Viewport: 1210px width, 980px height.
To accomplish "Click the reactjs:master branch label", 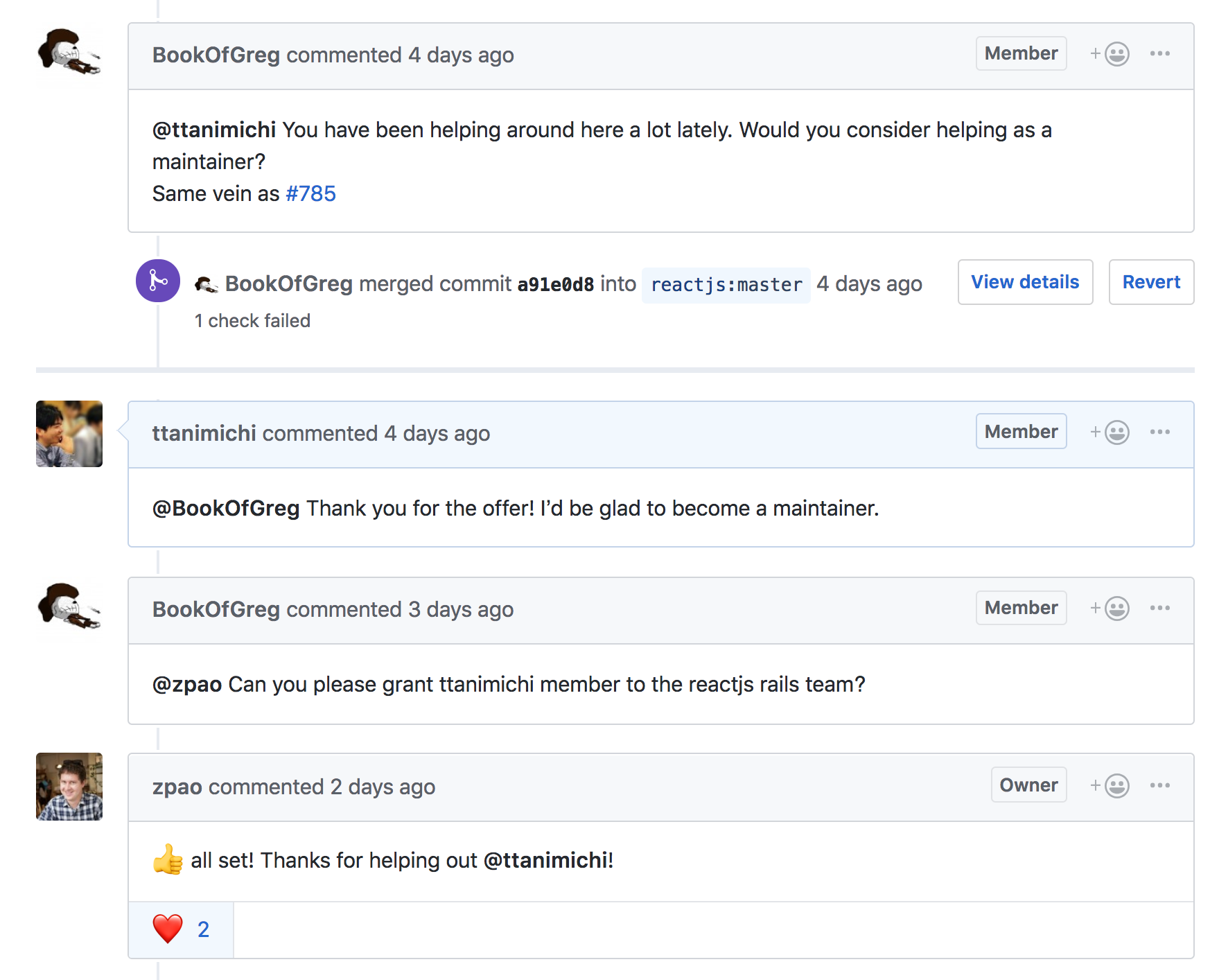I will (726, 285).
